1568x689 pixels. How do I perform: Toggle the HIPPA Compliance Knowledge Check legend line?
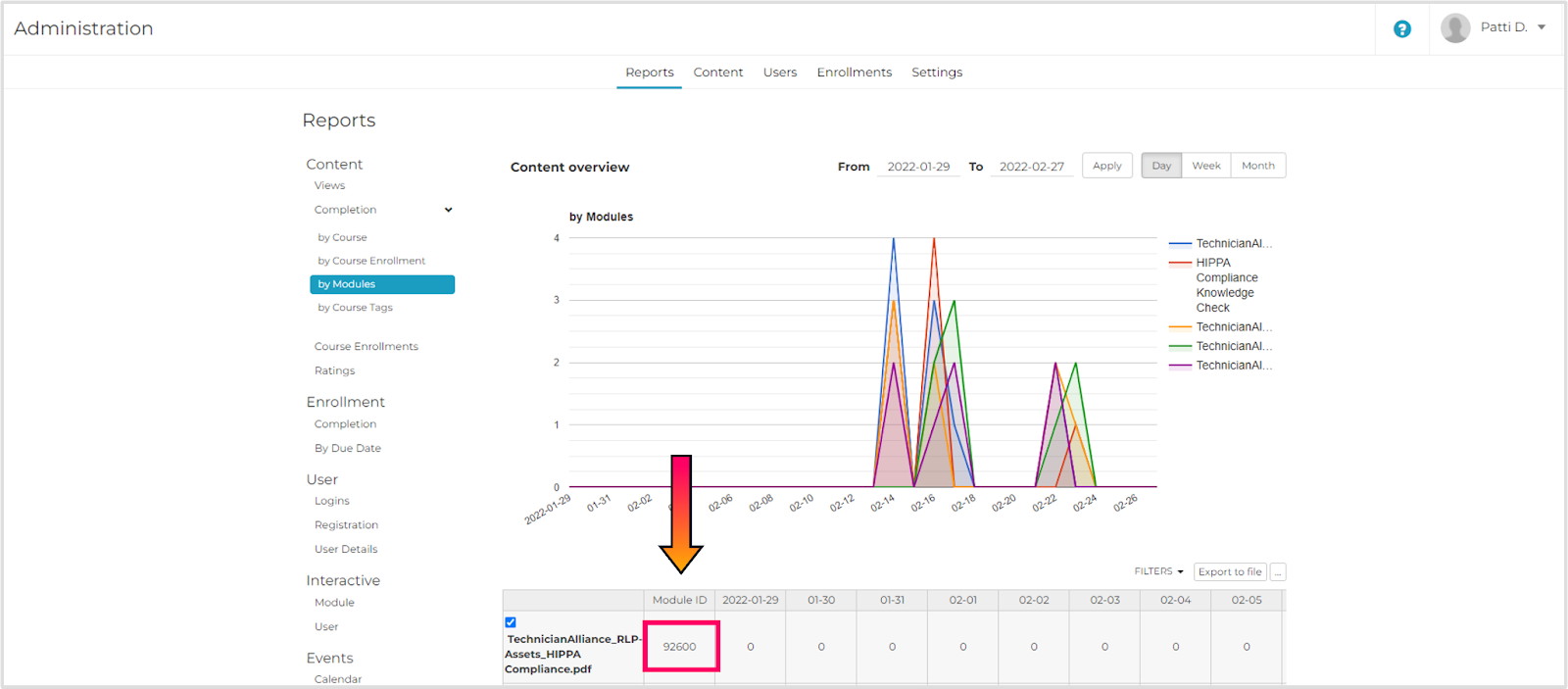click(1213, 263)
